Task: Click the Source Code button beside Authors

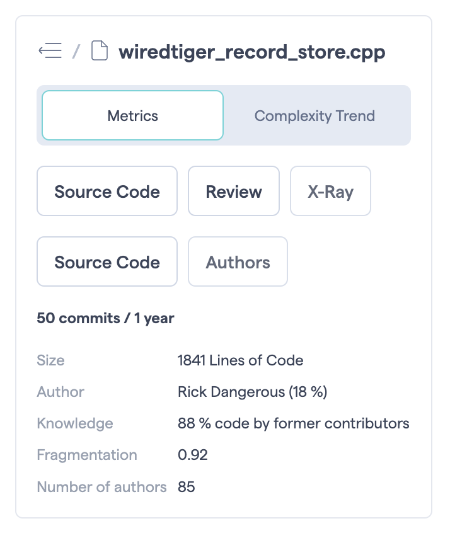Action: coord(107,262)
